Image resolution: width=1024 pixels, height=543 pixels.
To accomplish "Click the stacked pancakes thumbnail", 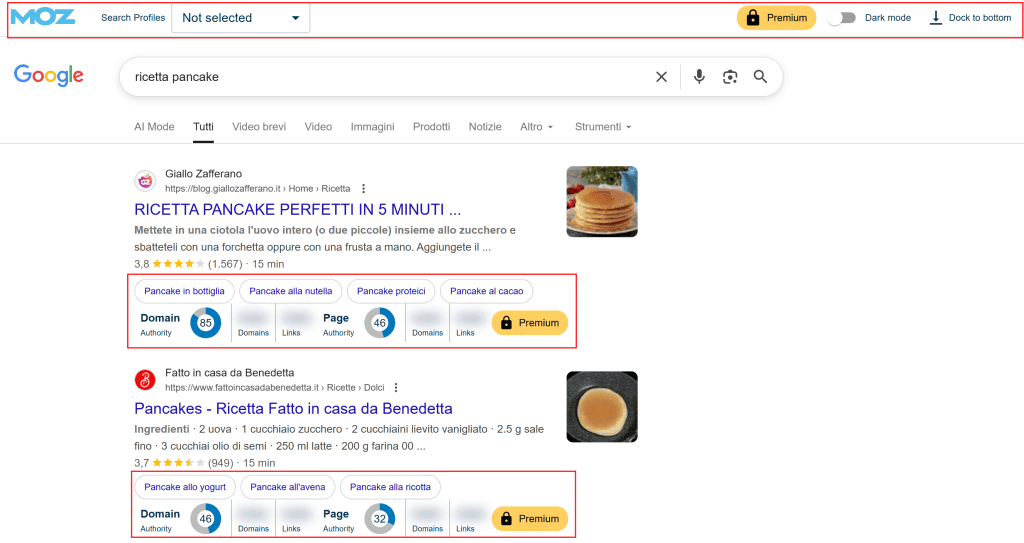I will pos(601,201).
